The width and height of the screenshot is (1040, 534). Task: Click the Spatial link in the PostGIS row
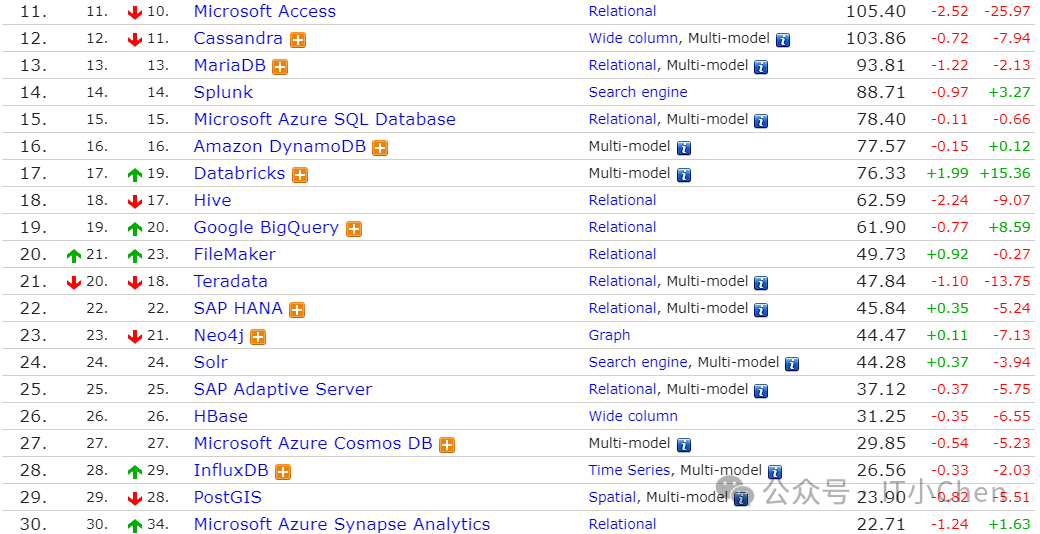612,498
